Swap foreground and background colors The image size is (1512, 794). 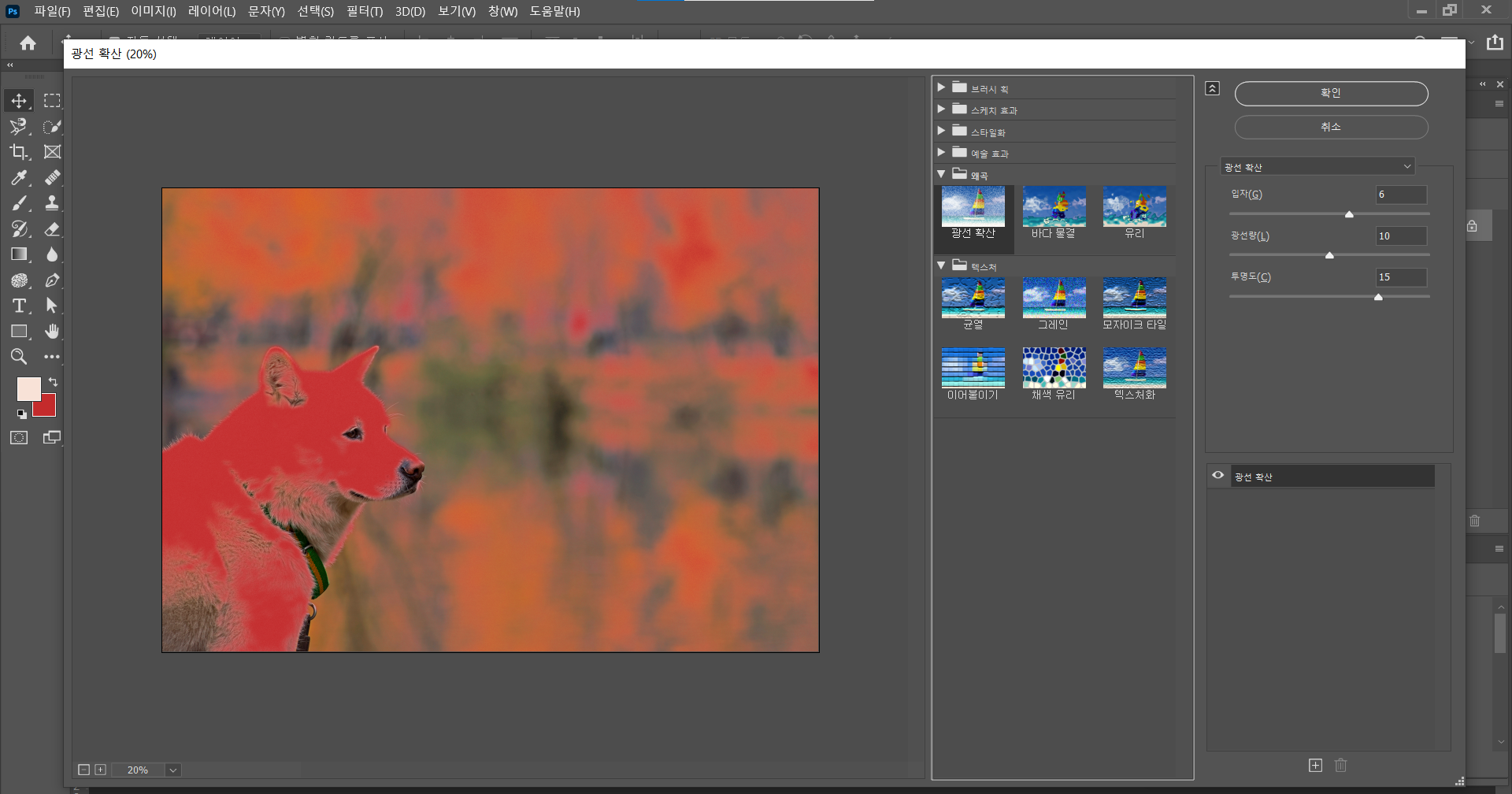pos(53,382)
